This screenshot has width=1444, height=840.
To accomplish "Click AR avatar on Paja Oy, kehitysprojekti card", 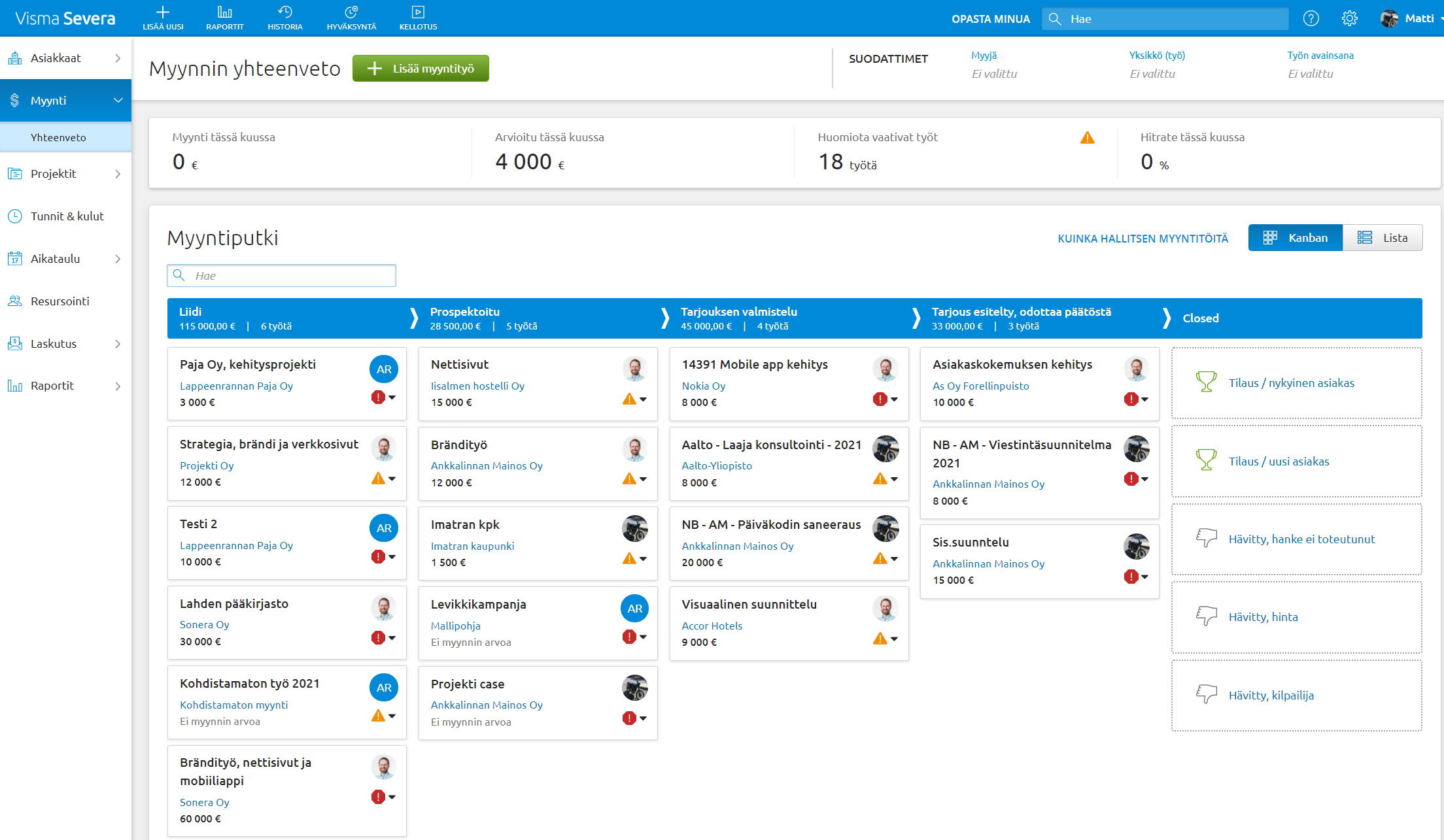I will pyautogui.click(x=384, y=369).
